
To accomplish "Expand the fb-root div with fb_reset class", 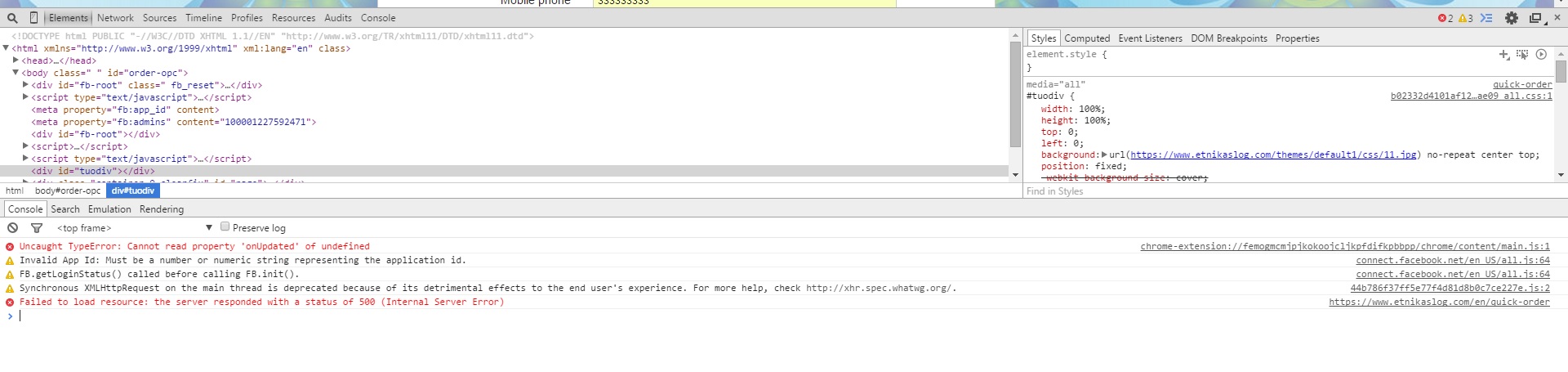I will [x=25, y=85].
